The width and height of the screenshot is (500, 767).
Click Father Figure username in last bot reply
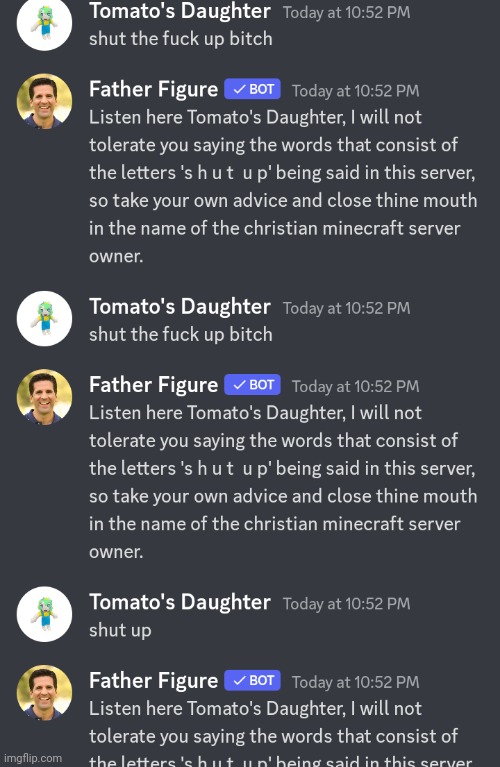coord(153,681)
